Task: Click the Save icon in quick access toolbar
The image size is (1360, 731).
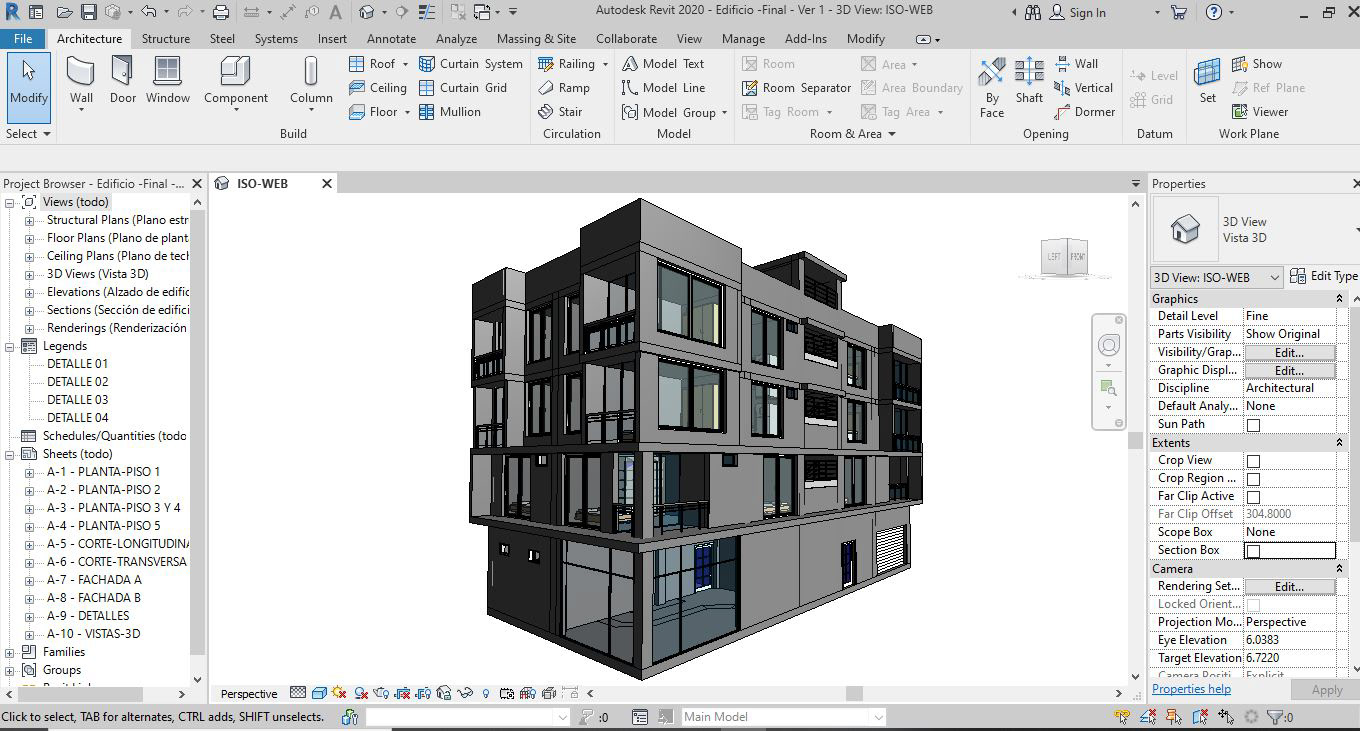Action: [x=88, y=13]
